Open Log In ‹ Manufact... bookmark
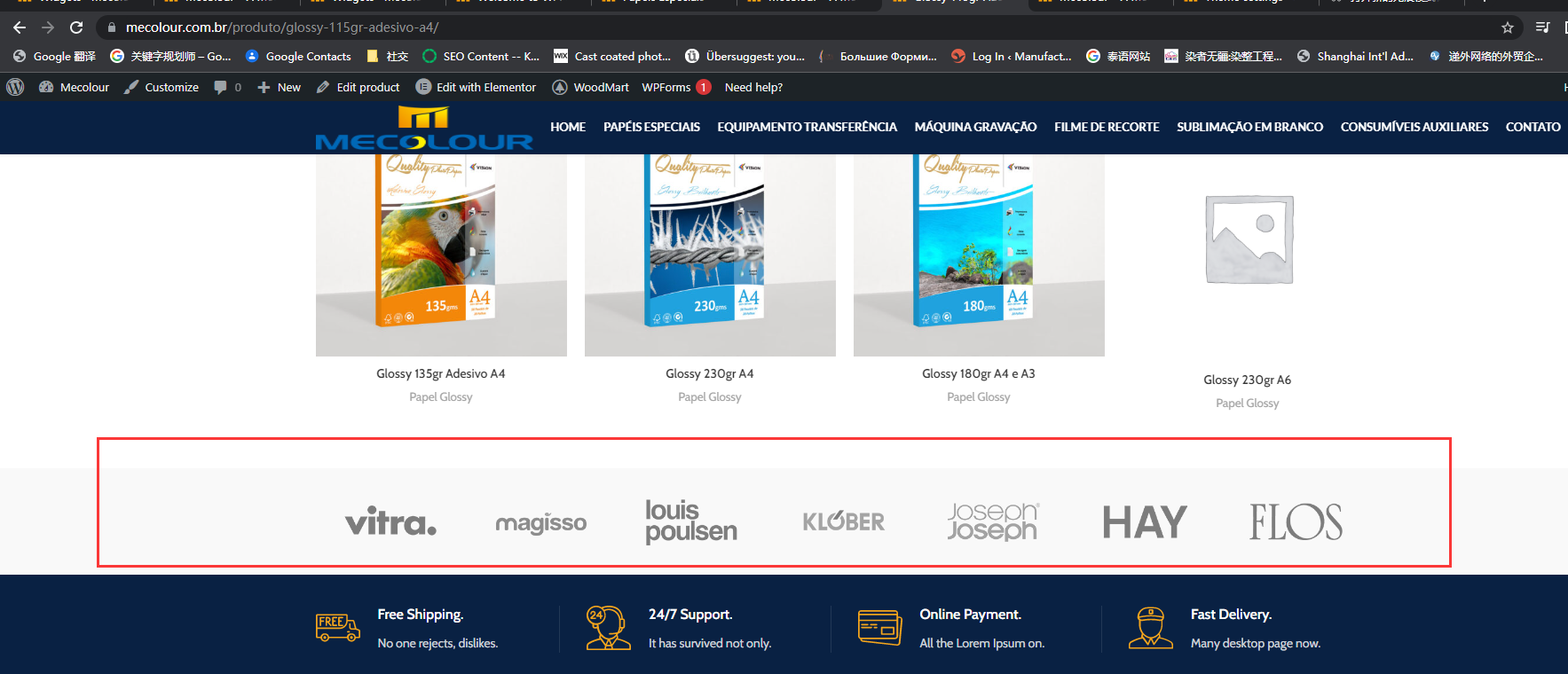The width and height of the screenshot is (1568, 674). 1012,56
